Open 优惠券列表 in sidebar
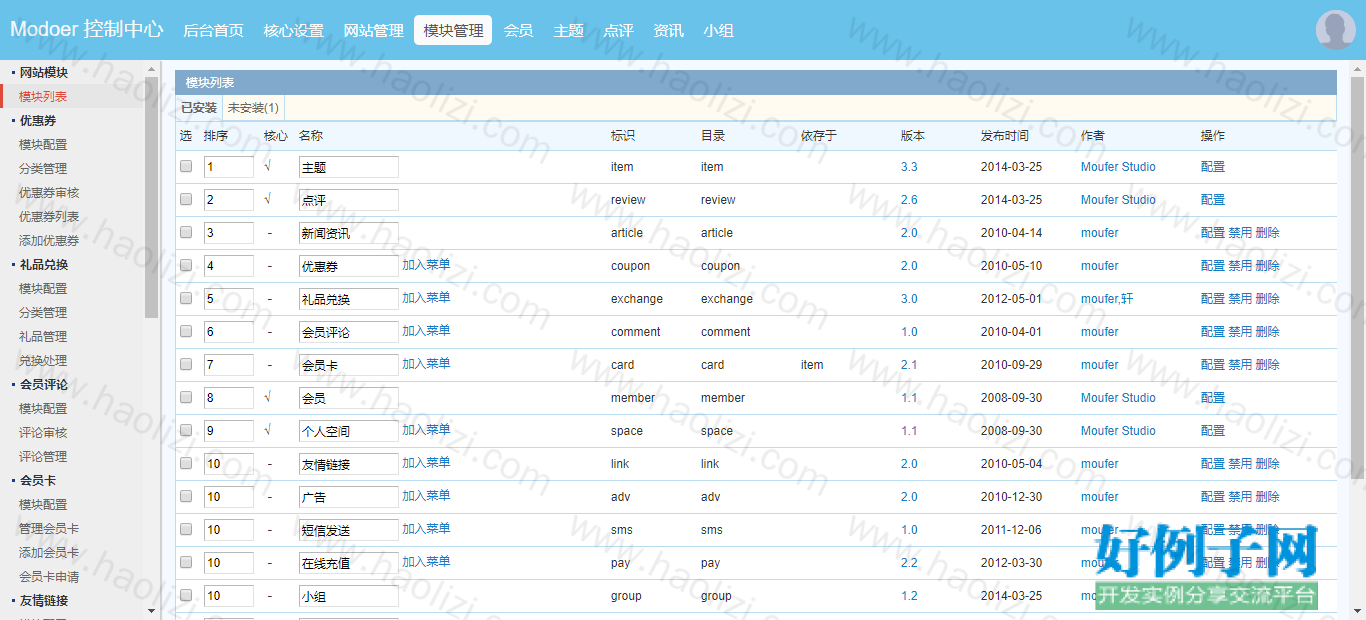Screen dimensions: 1366x620 [x=49, y=217]
